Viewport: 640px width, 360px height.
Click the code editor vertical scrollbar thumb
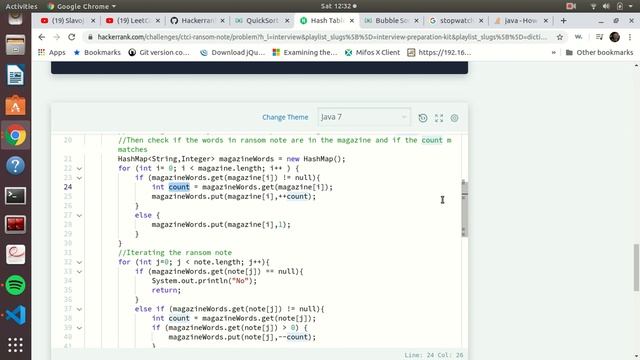click(x=464, y=208)
